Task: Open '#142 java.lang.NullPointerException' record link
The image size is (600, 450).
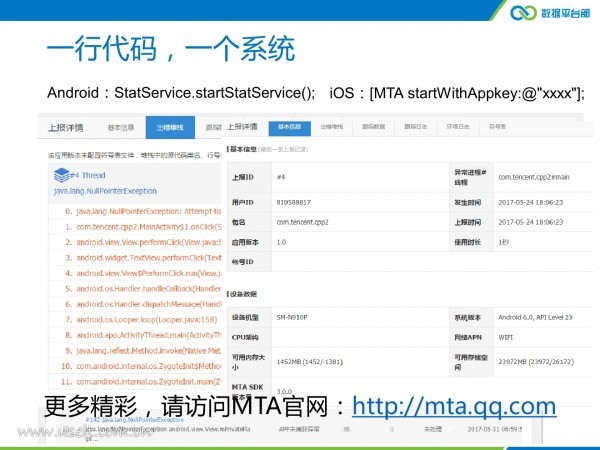Action: pyautogui.click(x=135, y=420)
